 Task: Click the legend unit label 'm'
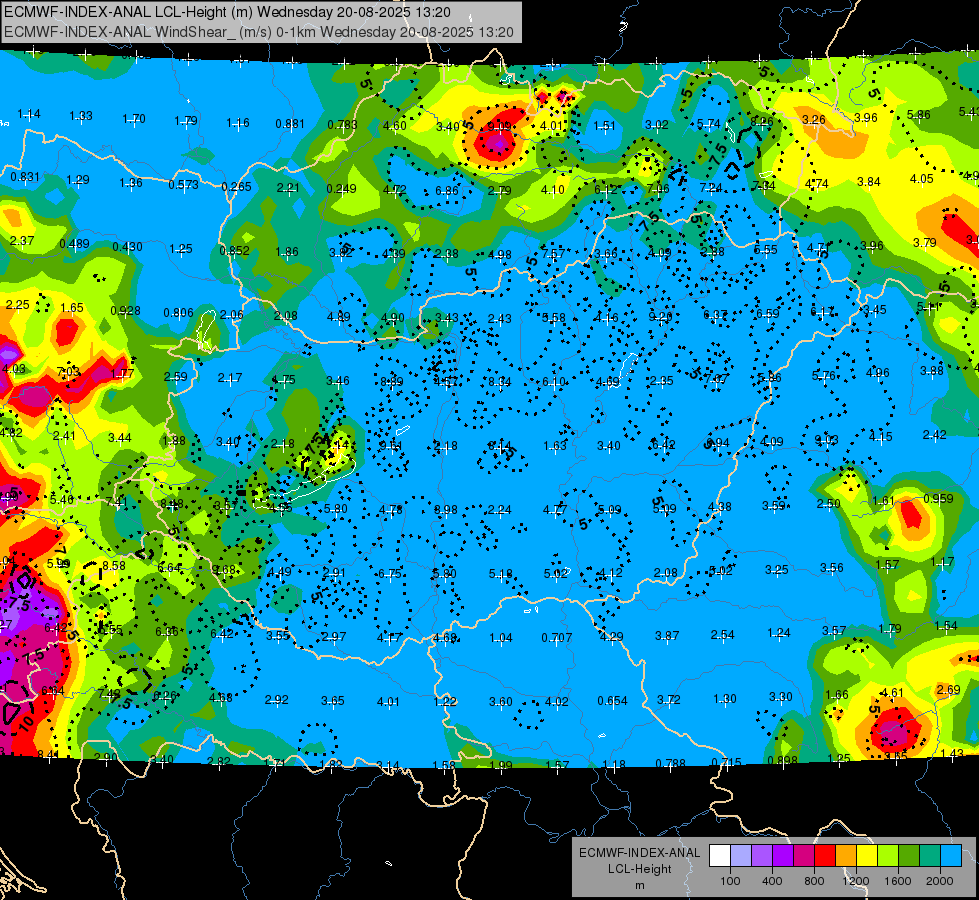(639, 886)
